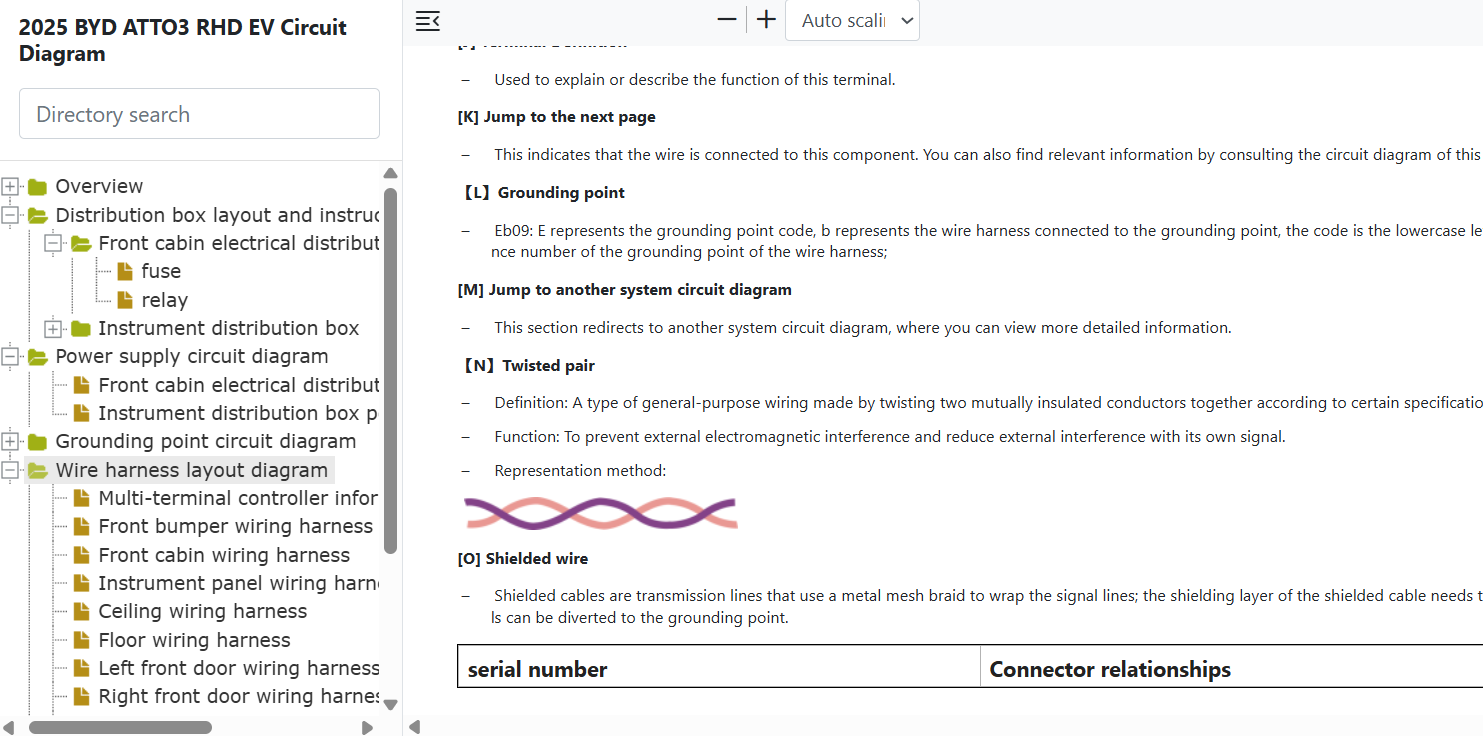Select the Power supply circuit diagram label
Viewport: 1483px width, 736px height.
(x=192, y=356)
